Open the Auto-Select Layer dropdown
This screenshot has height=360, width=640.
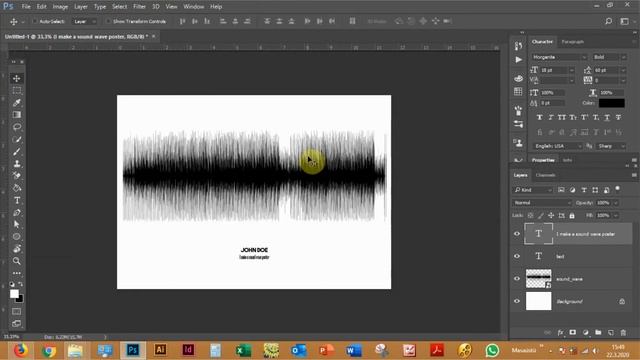(x=84, y=21)
